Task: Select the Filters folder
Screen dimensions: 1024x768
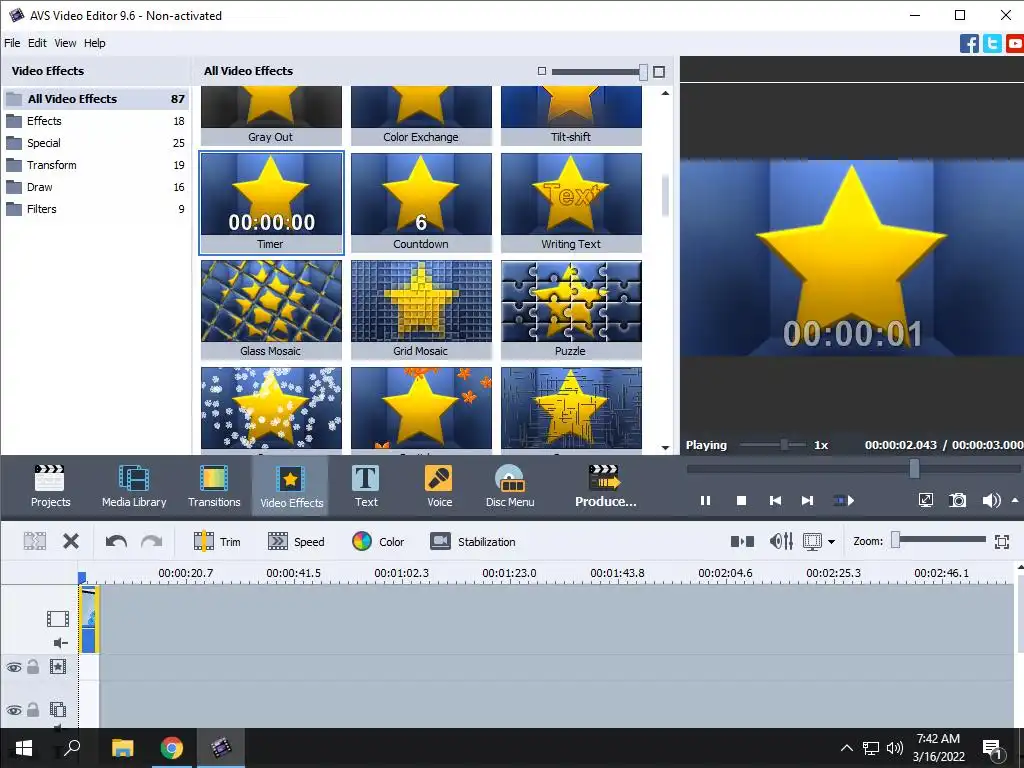Action: pos(96,209)
